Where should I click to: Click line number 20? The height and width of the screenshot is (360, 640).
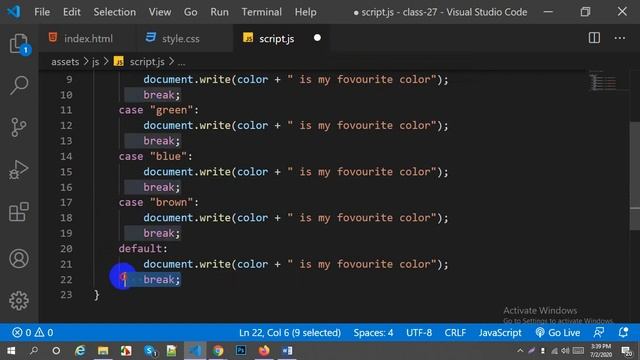tap(66, 249)
